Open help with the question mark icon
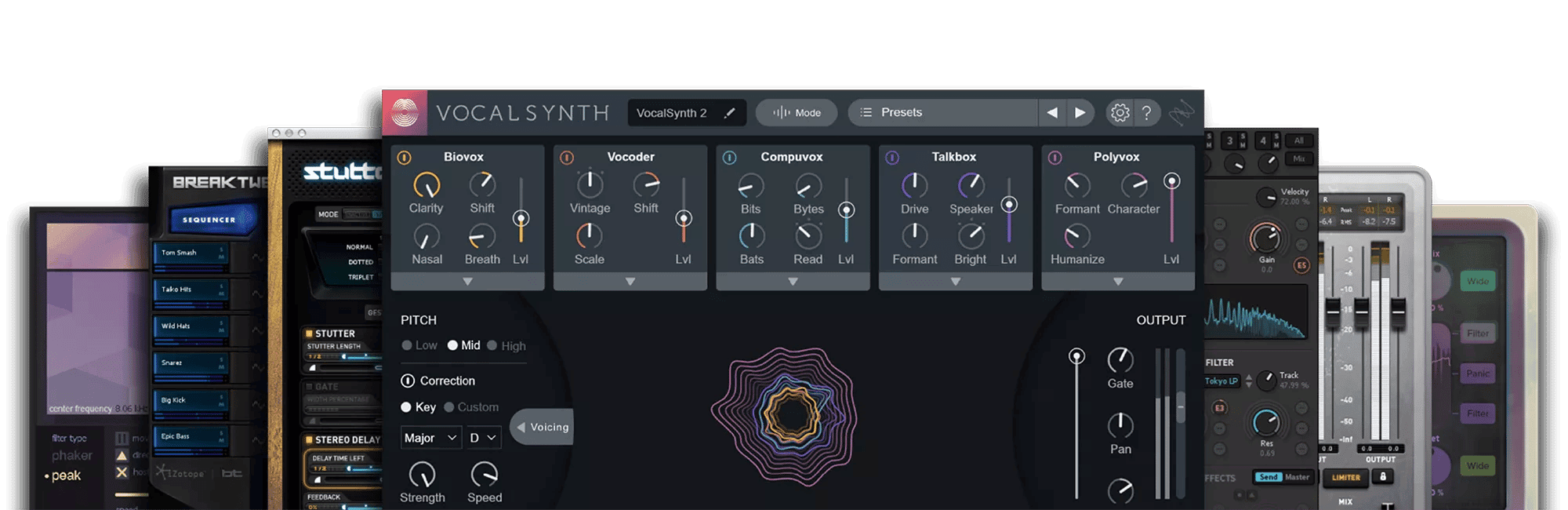Image resolution: width=1568 pixels, height=510 pixels. tap(1147, 113)
